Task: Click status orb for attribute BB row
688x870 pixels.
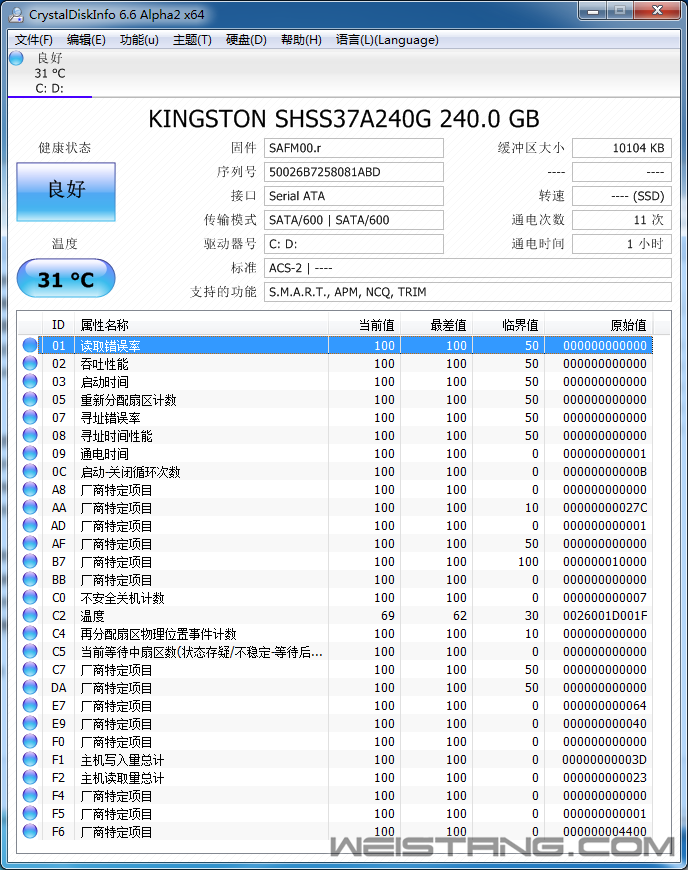Action: [30, 580]
